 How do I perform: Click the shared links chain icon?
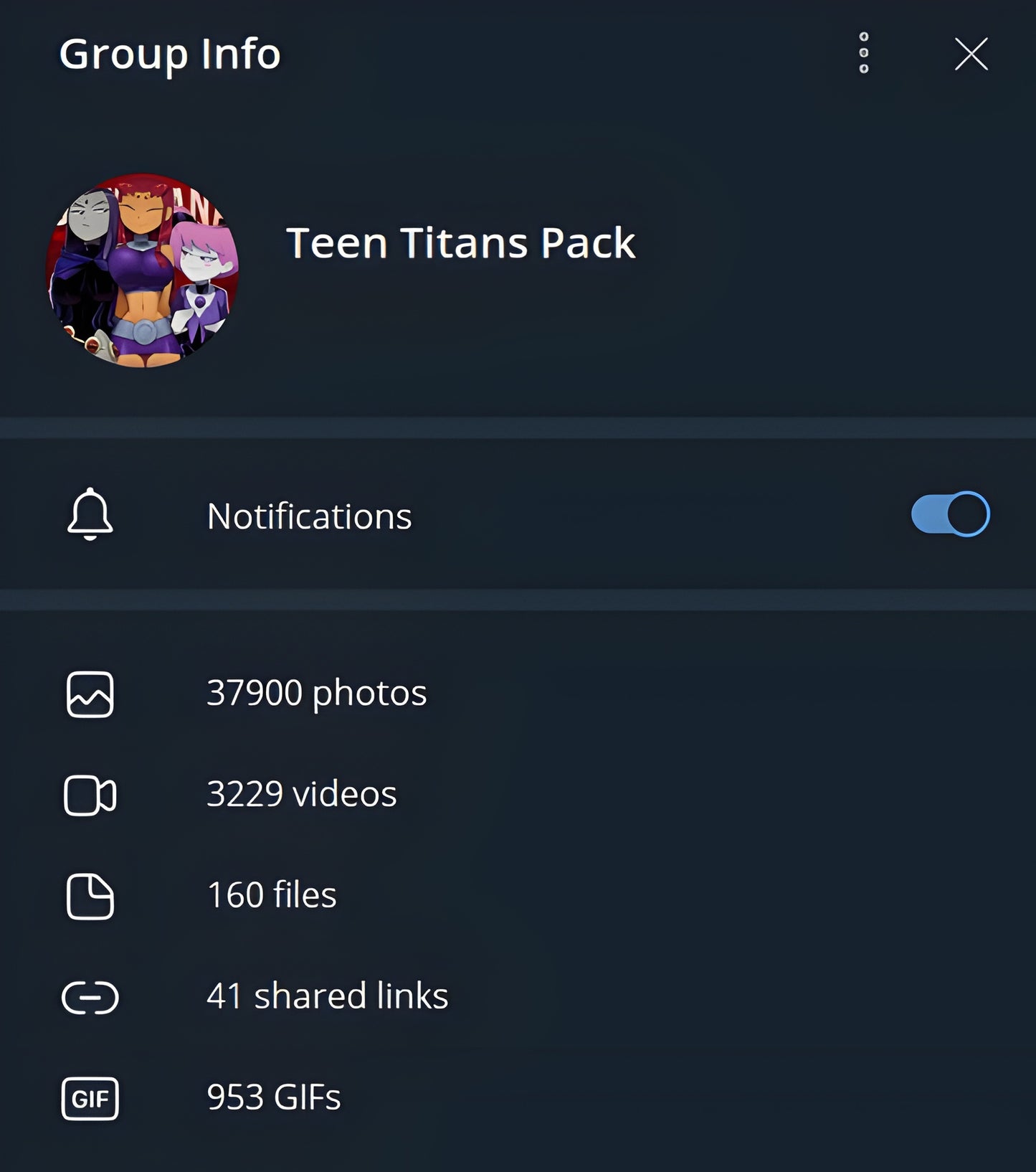(x=90, y=998)
